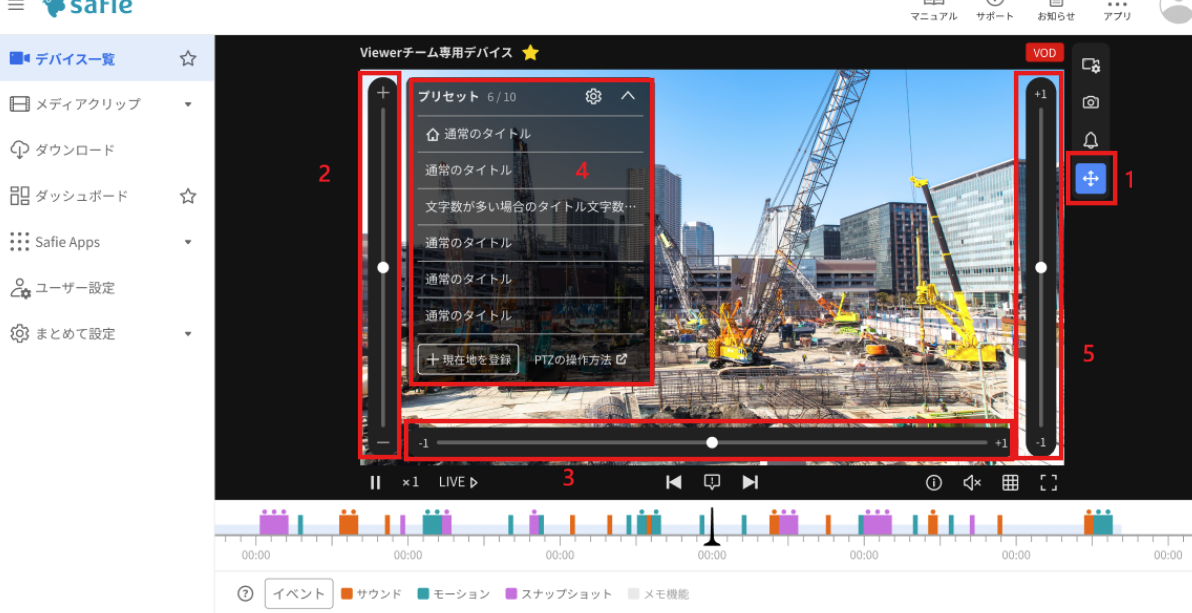Open the camera settings icon in the right toolbar
Screen dimensions: 1192x613
(x=1090, y=65)
